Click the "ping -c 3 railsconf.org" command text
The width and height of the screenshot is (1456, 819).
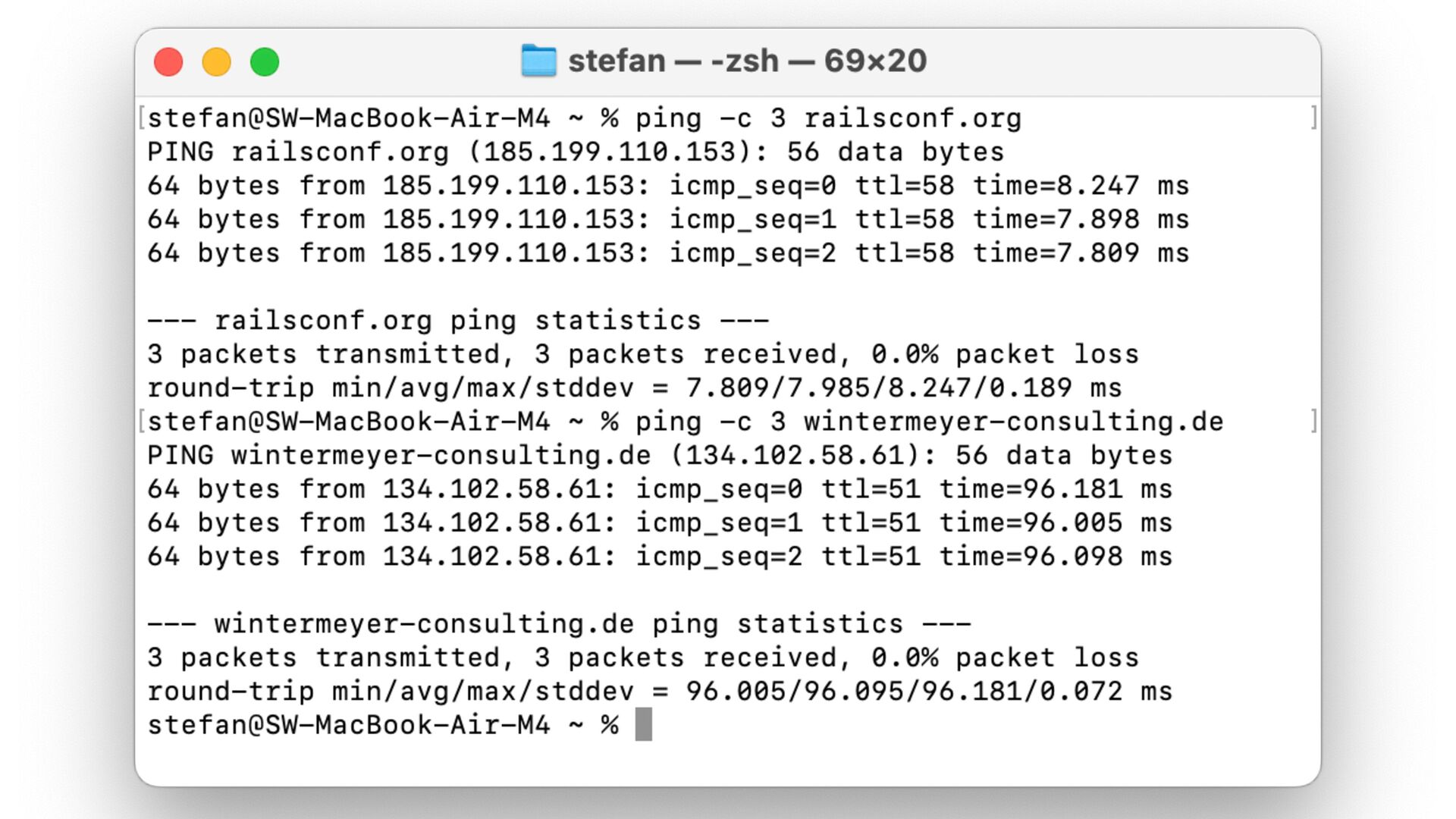[x=828, y=118]
